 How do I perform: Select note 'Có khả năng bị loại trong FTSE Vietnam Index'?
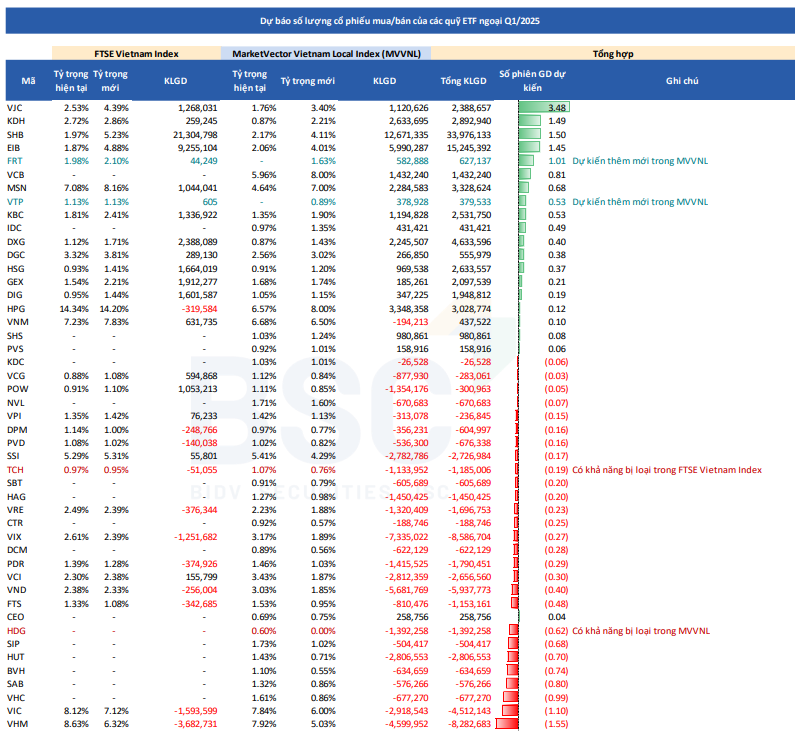(667, 470)
